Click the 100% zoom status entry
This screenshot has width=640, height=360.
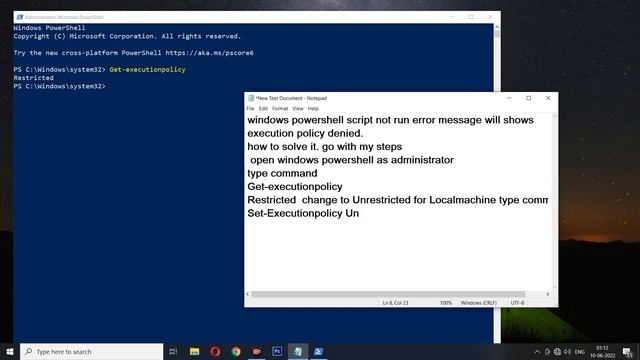(446, 303)
